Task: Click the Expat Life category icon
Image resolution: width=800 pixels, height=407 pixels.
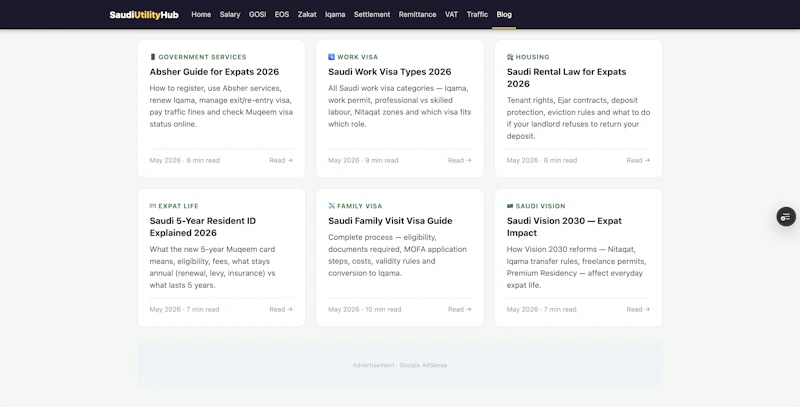Action: coord(153,206)
